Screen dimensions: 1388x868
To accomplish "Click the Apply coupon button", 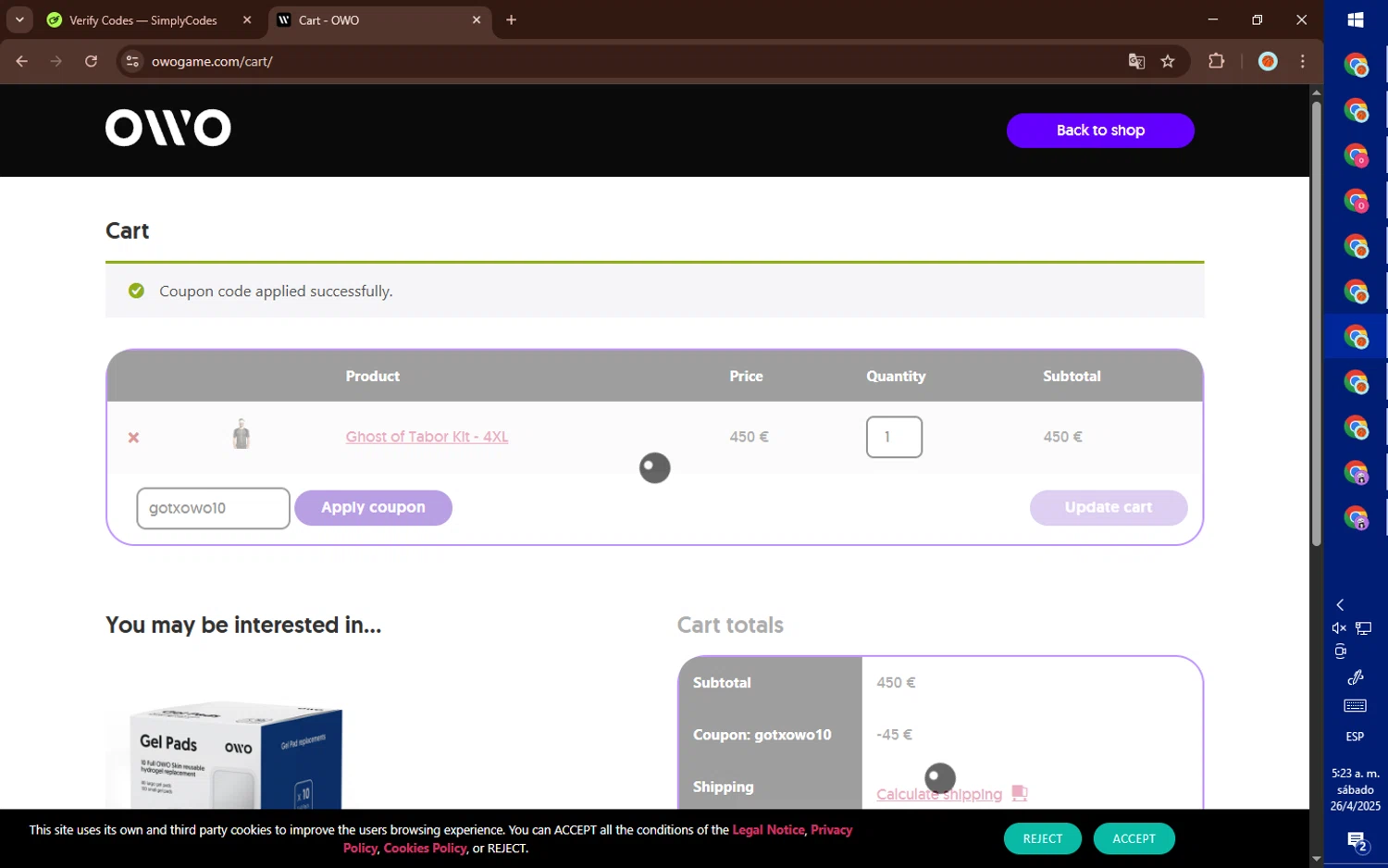I will point(373,507).
